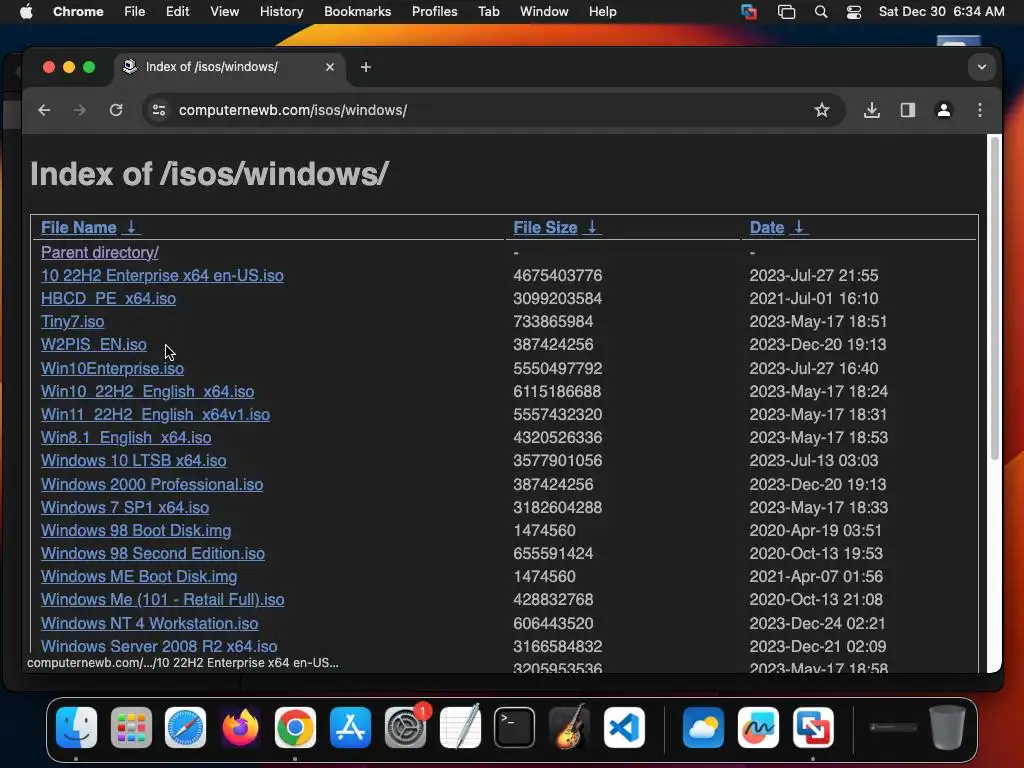Click file size 4675403776

(x=558, y=276)
